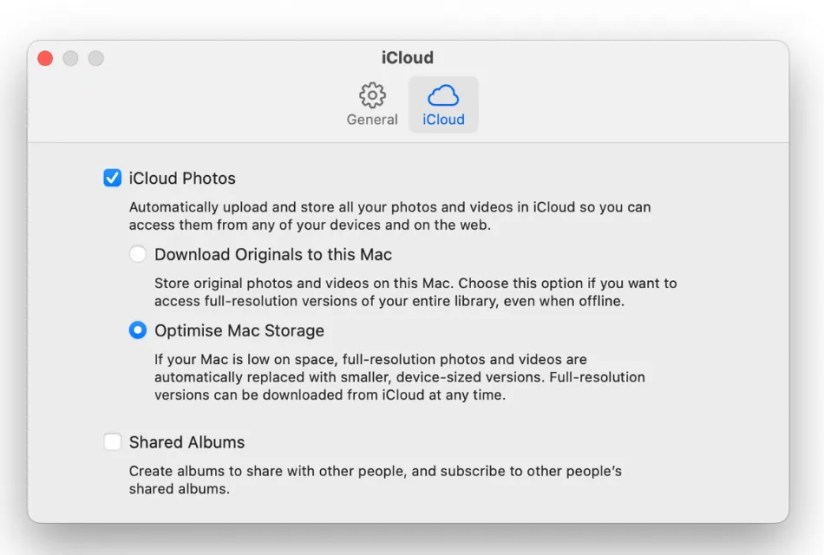Click the iCloud cloud icon
This screenshot has width=824, height=555.
click(x=443, y=95)
